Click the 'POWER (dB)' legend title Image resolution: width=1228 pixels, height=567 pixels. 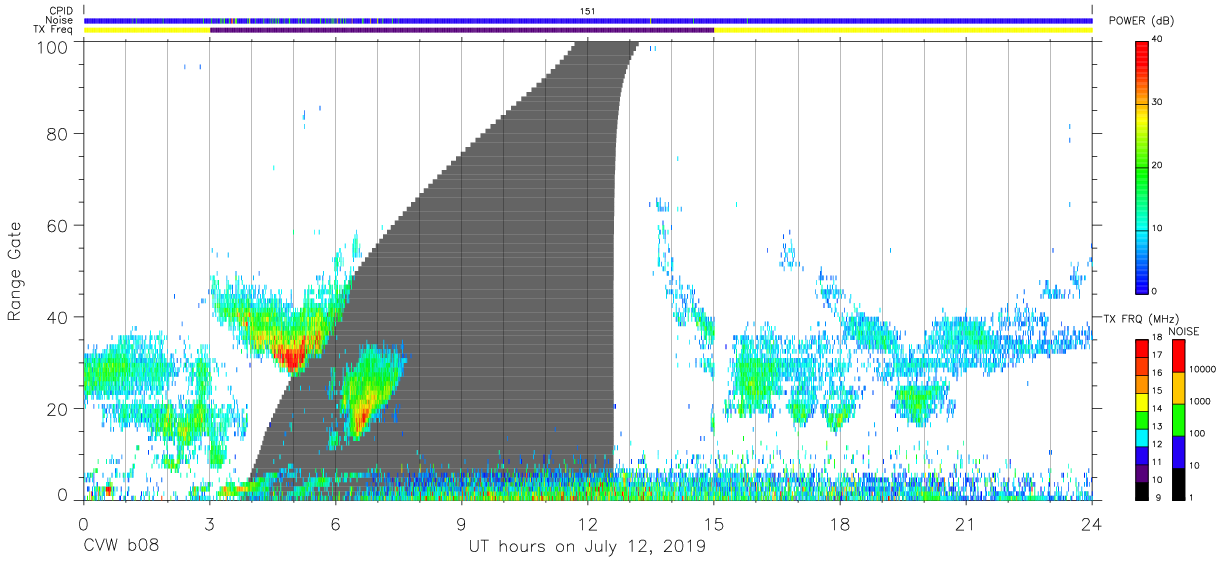(x=1140, y=22)
